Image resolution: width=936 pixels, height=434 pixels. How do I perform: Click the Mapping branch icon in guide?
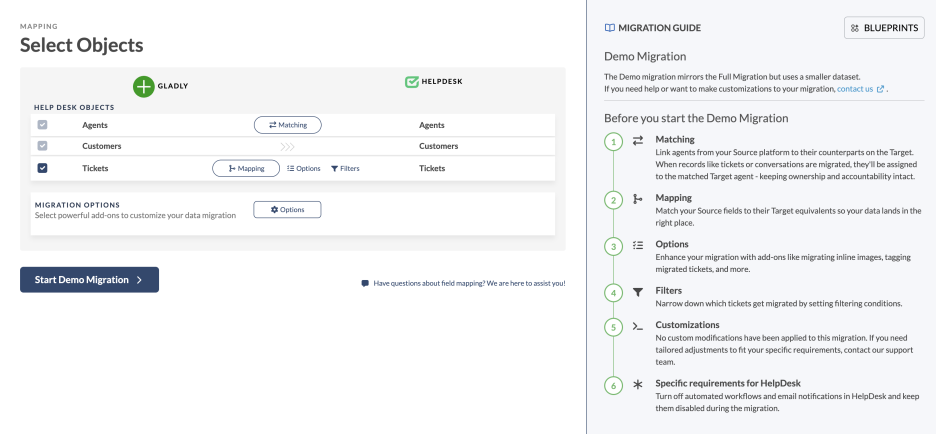point(638,199)
